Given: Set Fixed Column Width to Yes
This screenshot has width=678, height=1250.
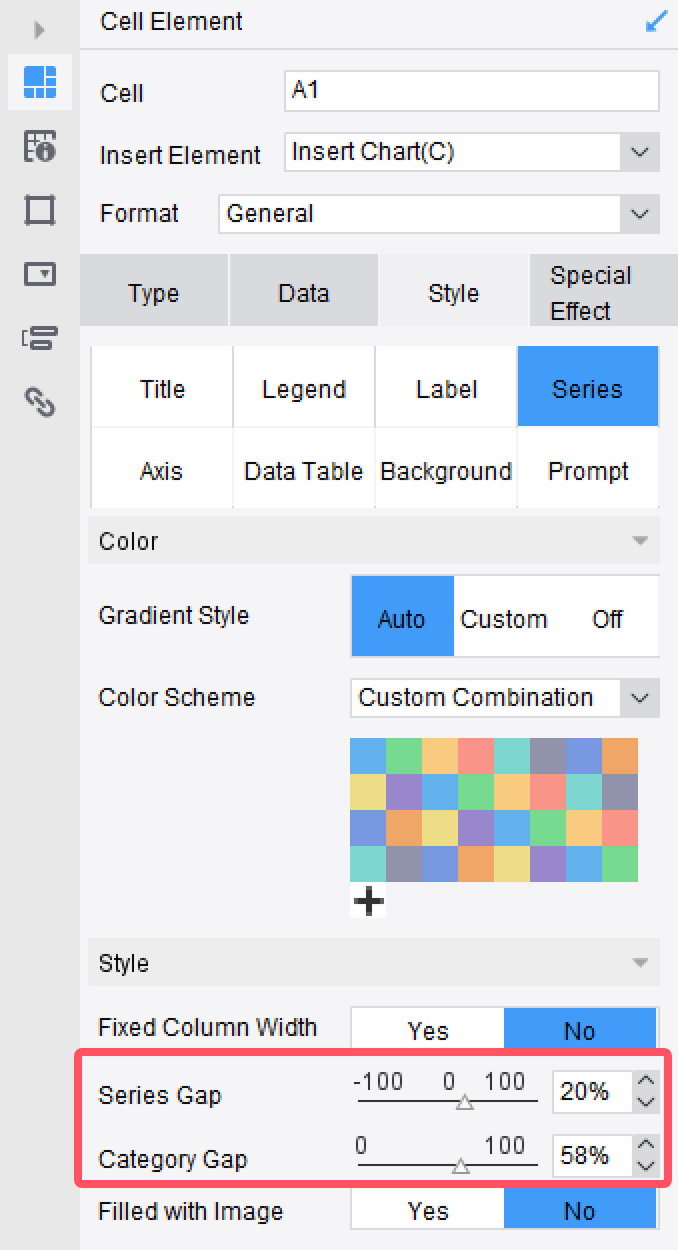Looking at the screenshot, I should [428, 1030].
